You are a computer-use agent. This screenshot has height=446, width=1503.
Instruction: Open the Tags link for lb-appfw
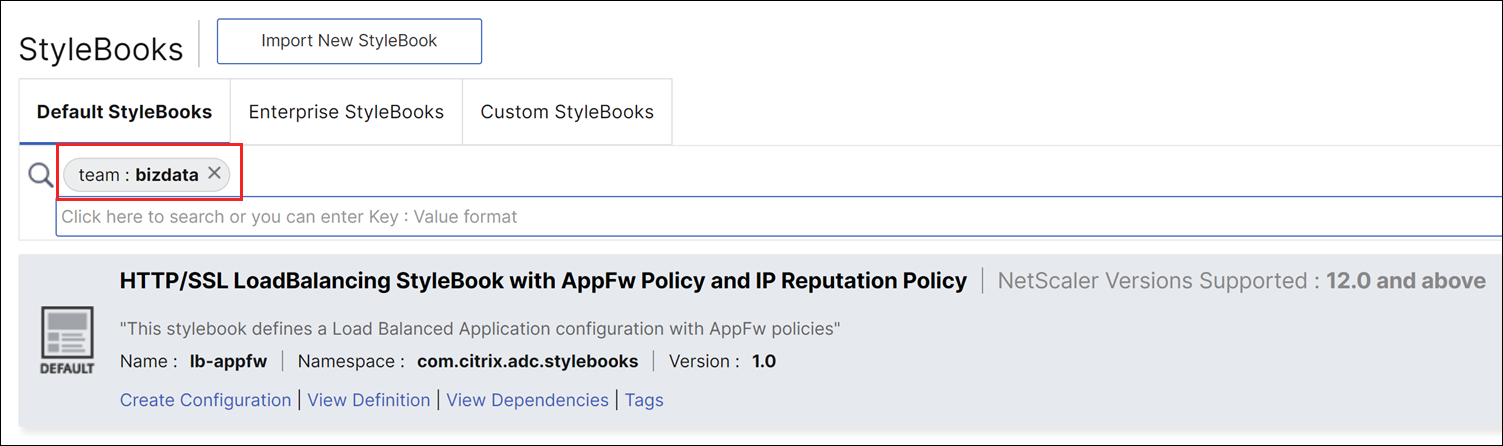[x=644, y=400]
